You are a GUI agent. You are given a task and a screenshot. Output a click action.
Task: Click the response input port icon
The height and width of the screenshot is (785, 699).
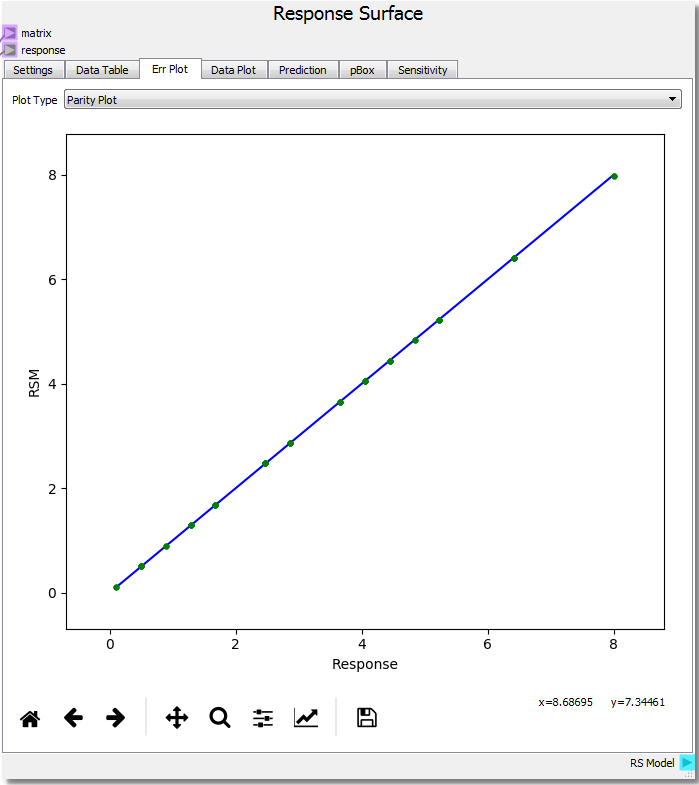click(x=9, y=50)
